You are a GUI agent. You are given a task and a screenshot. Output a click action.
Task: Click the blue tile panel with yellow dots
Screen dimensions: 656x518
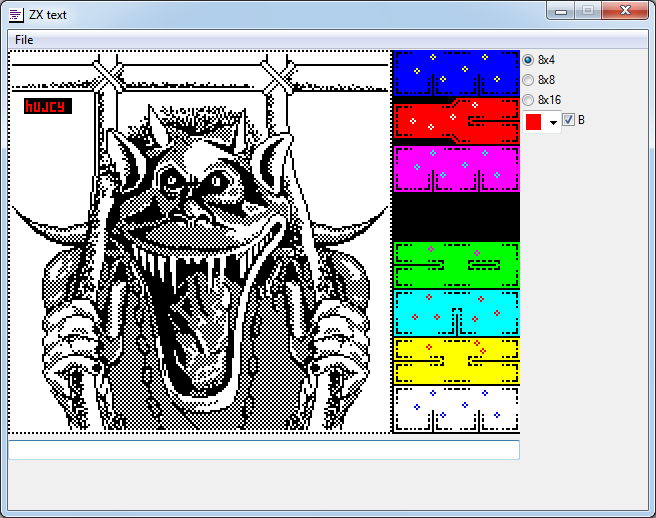click(456, 74)
